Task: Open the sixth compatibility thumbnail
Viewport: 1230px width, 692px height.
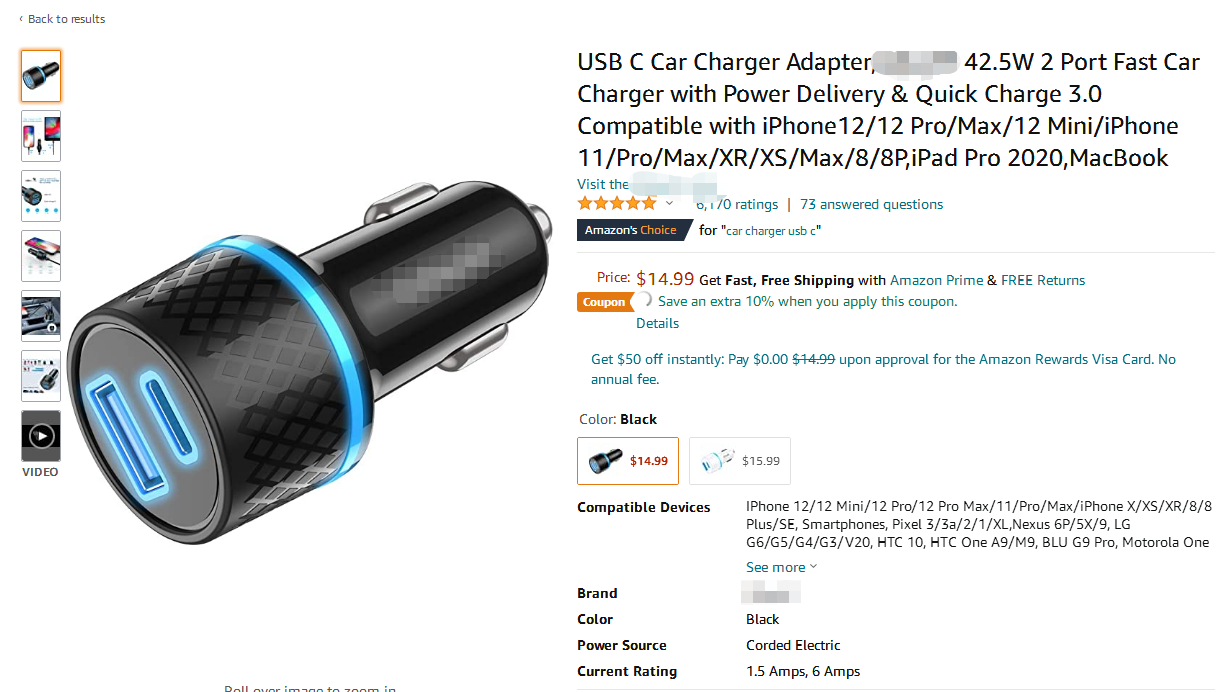Action: [x=41, y=376]
